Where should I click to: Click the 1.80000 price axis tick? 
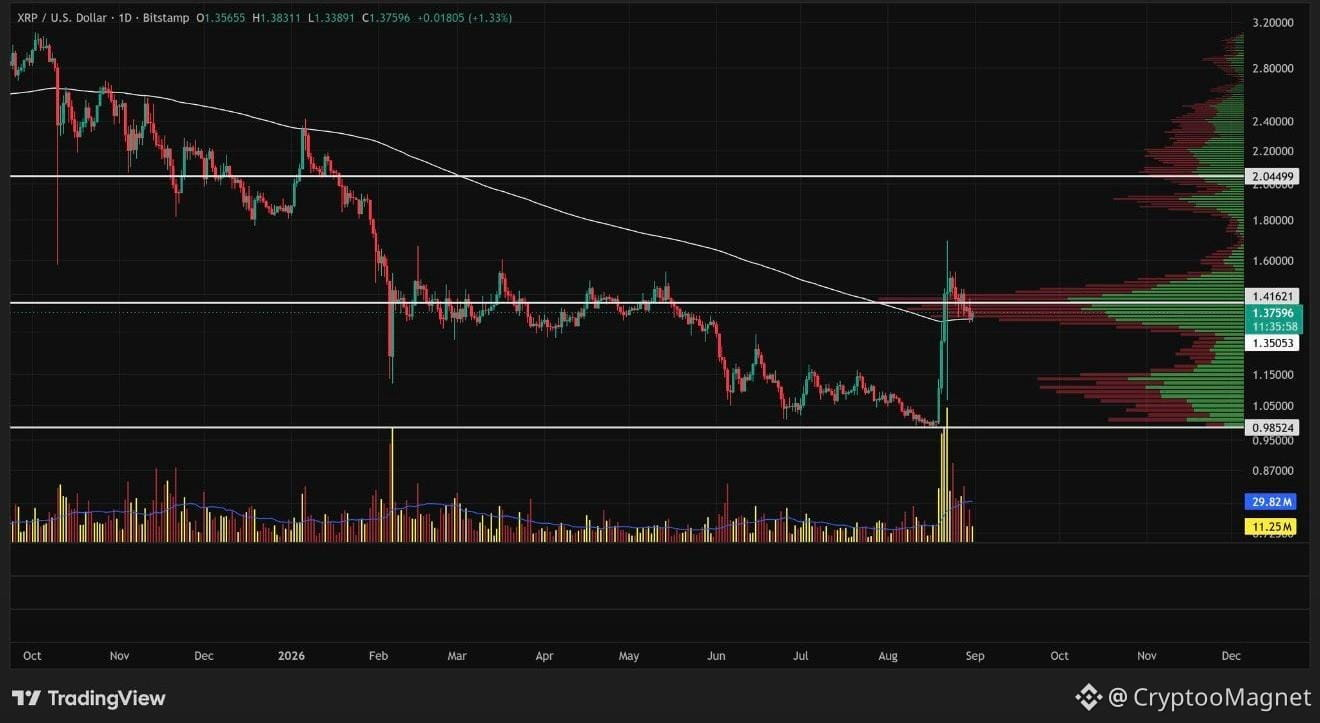(1274, 220)
